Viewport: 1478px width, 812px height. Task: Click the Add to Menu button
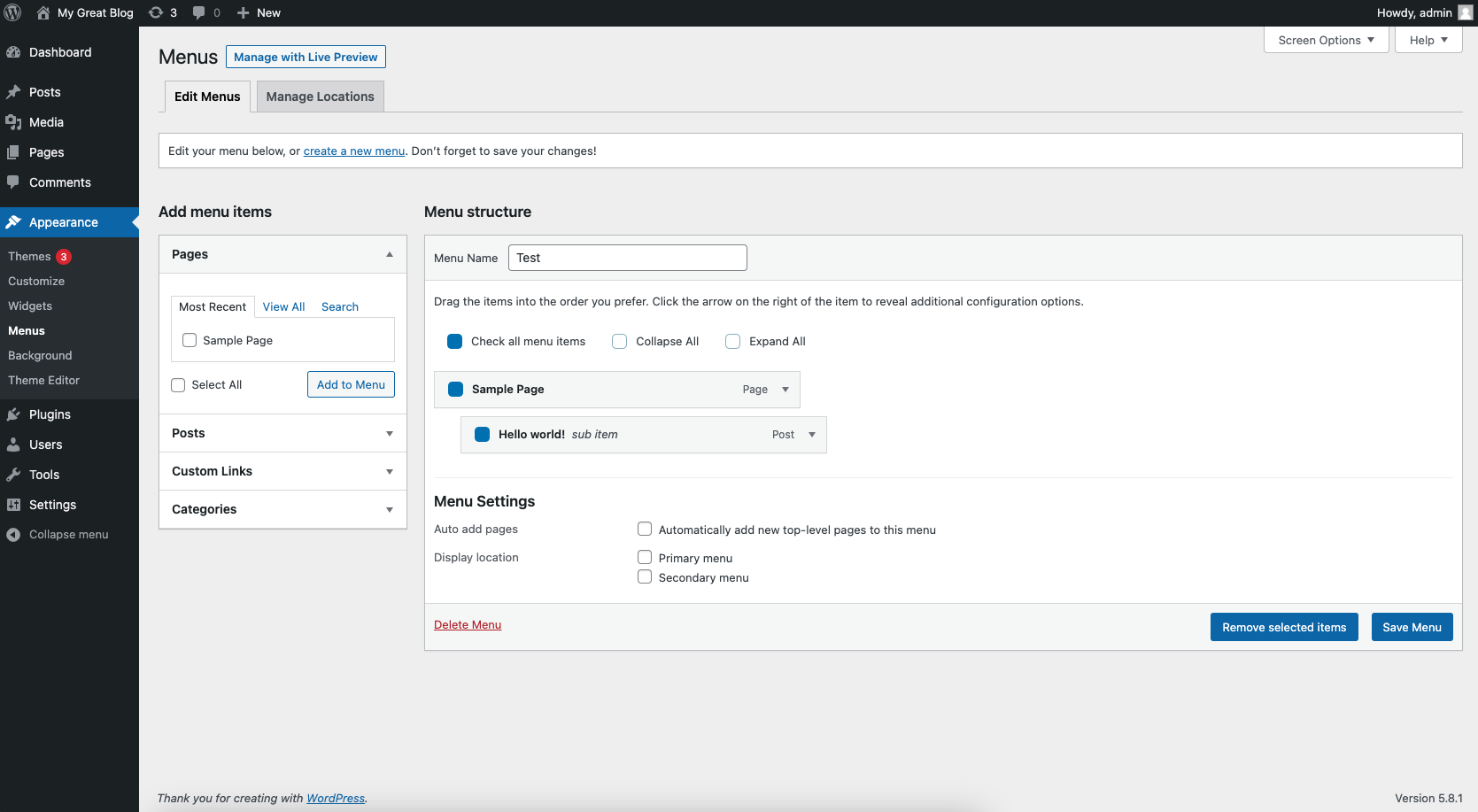point(351,384)
